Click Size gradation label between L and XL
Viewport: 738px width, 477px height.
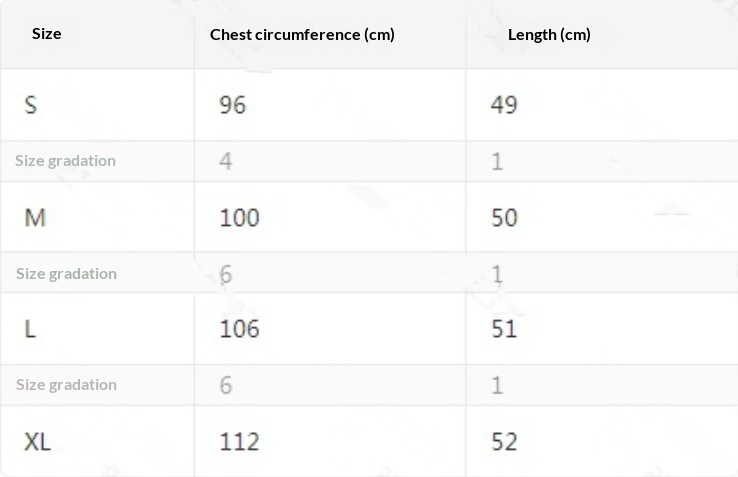click(66, 384)
